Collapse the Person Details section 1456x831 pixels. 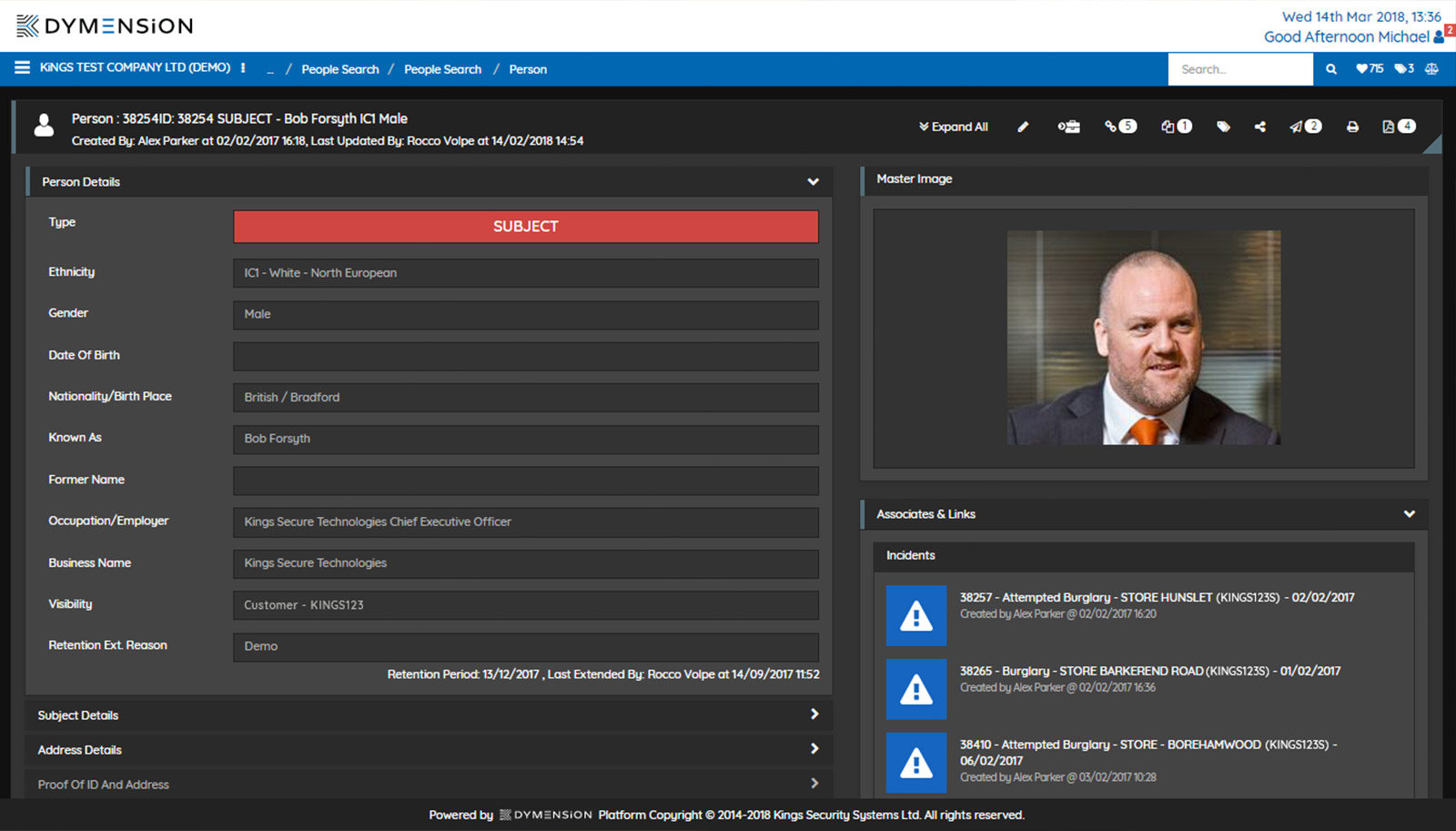tap(813, 182)
